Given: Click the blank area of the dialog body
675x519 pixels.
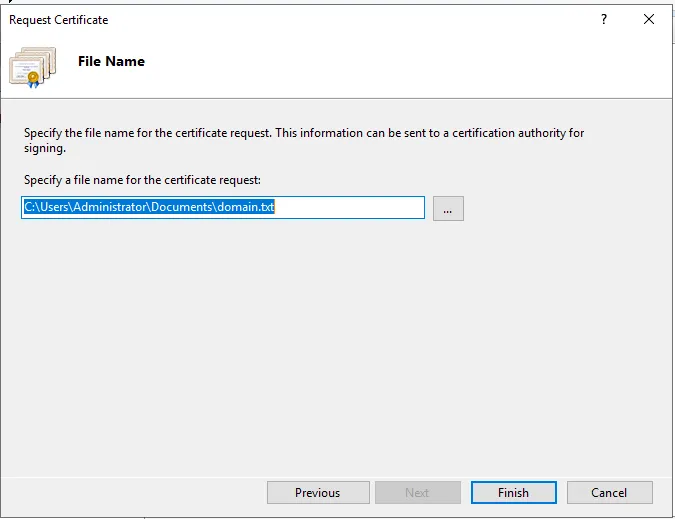Looking at the screenshot, I should [337, 340].
